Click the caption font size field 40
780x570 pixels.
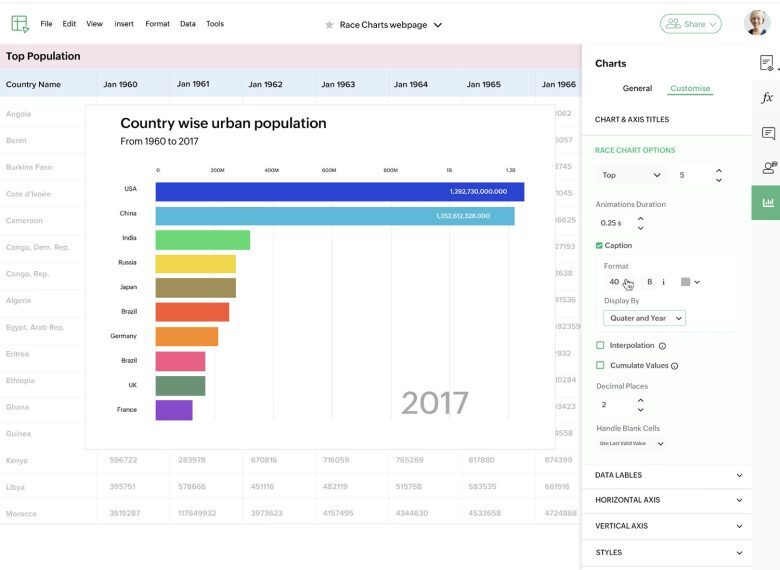point(614,282)
